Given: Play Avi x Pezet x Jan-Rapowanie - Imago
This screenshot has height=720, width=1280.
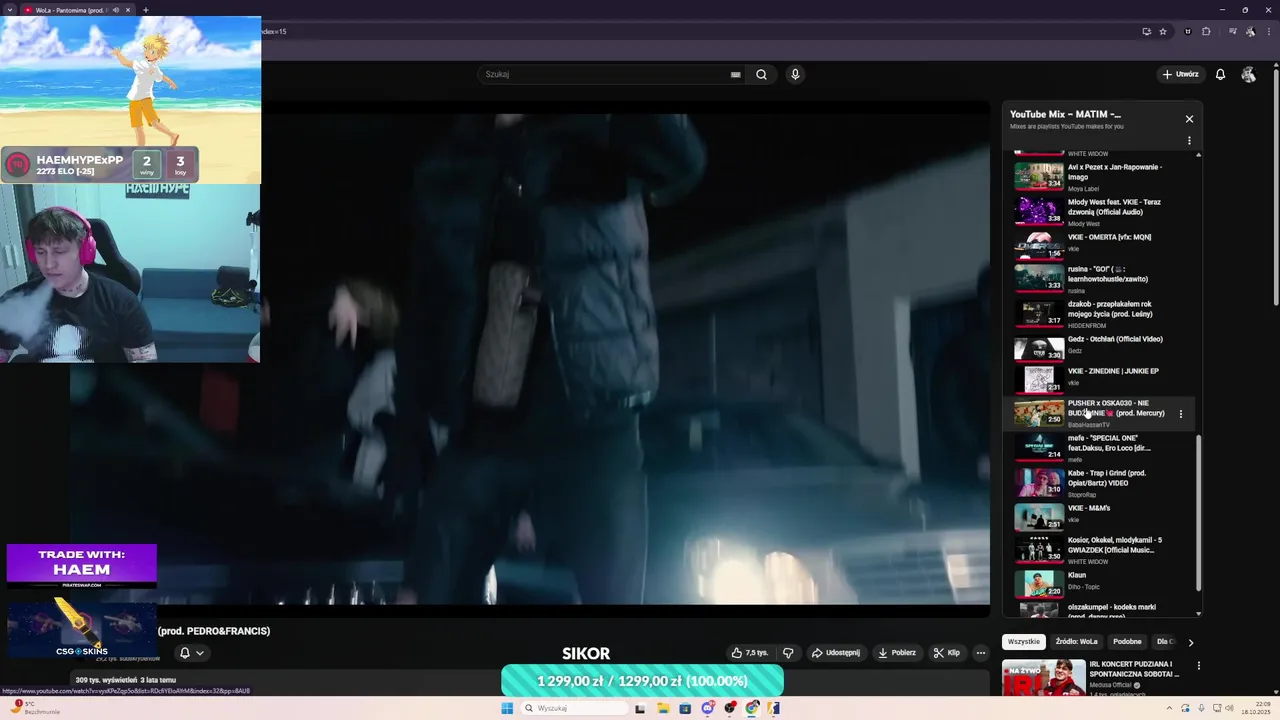Looking at the screenshot, I should tap(1098, 177).
